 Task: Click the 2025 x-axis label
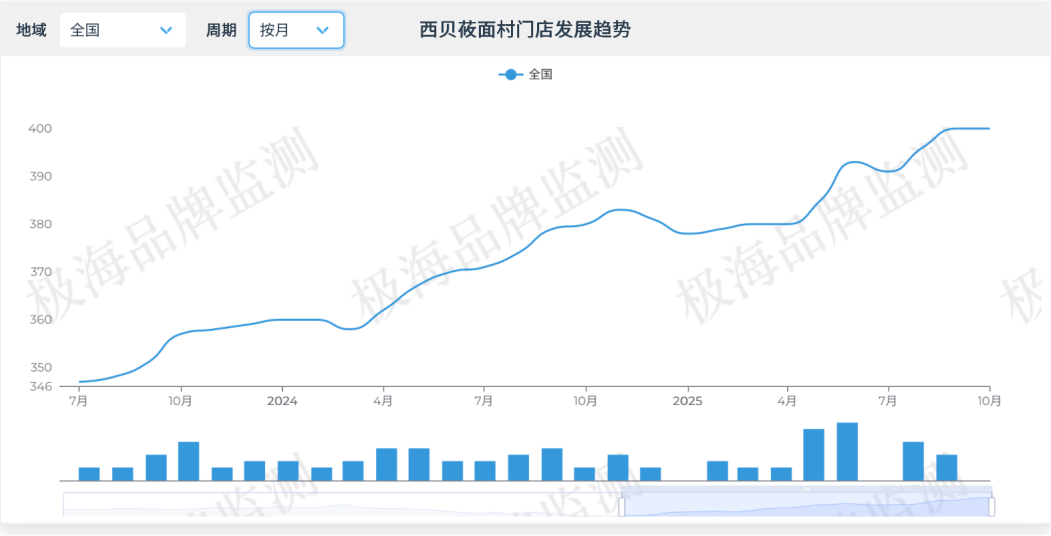687,401
